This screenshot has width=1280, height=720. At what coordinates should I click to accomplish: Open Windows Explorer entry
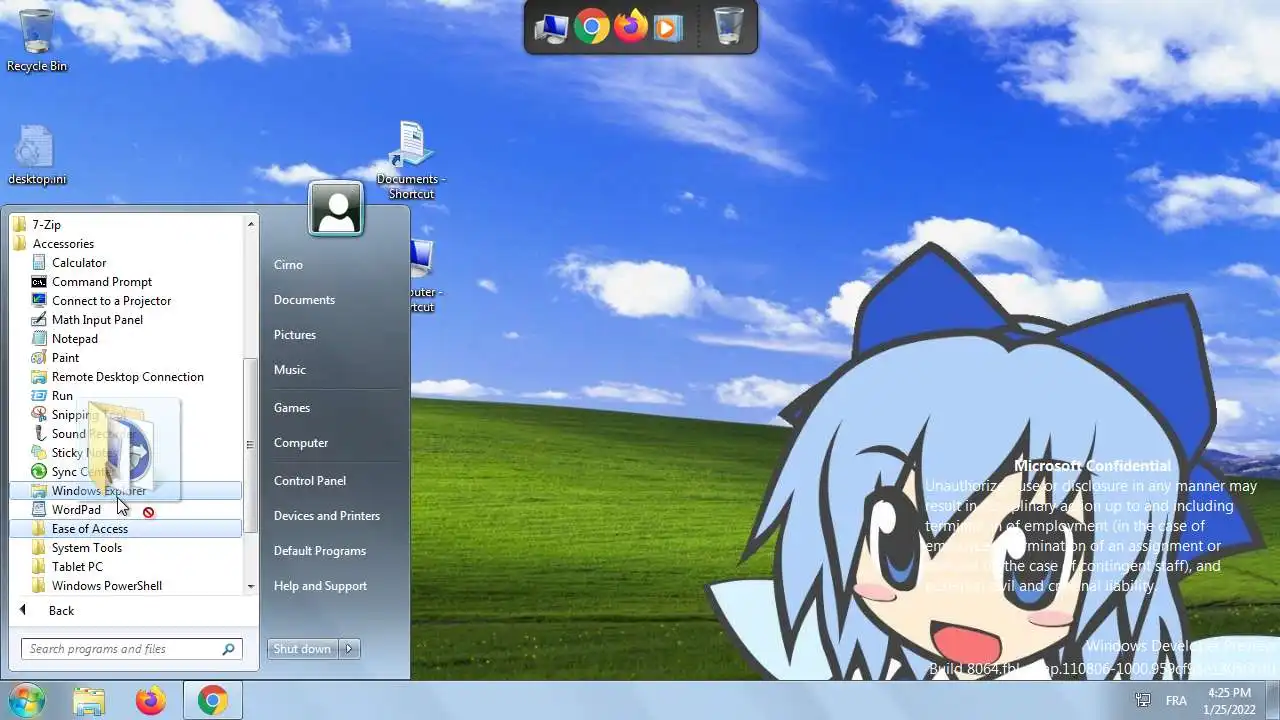click(125, 491)
